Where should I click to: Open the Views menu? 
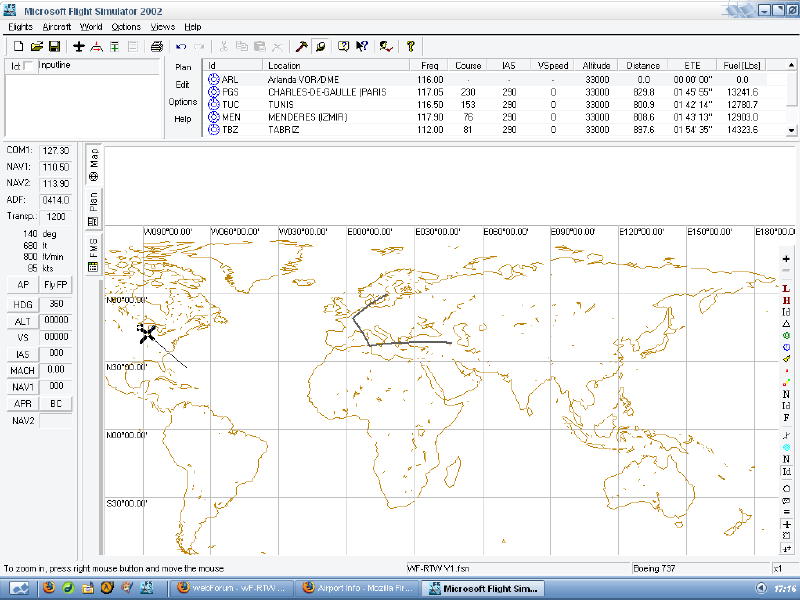click(x=163, y=27)
